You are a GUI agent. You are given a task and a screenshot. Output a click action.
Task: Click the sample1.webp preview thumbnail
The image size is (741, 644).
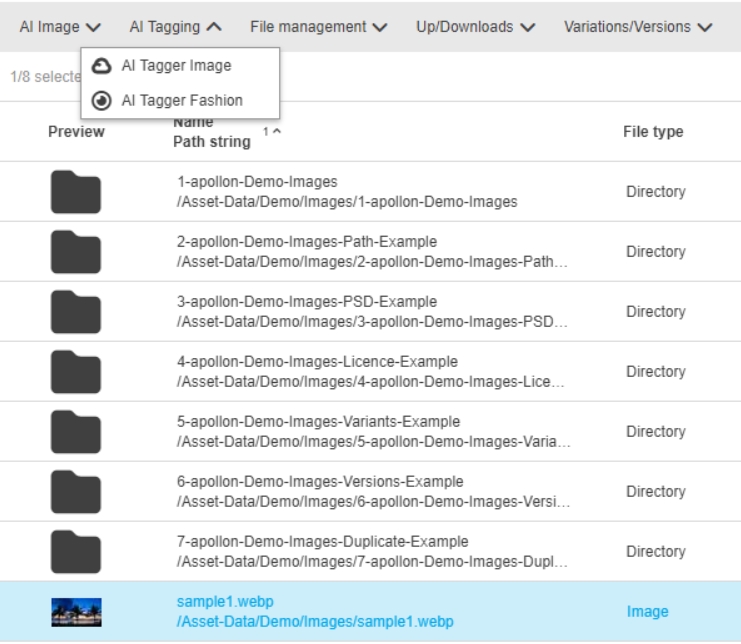coord(76,612)
